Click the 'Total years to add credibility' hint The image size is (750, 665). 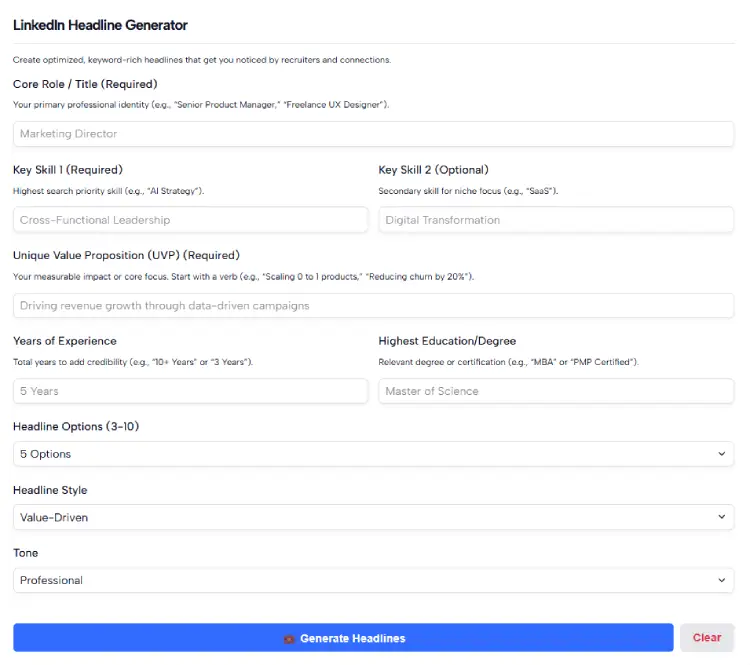click(x=133, y=362)
